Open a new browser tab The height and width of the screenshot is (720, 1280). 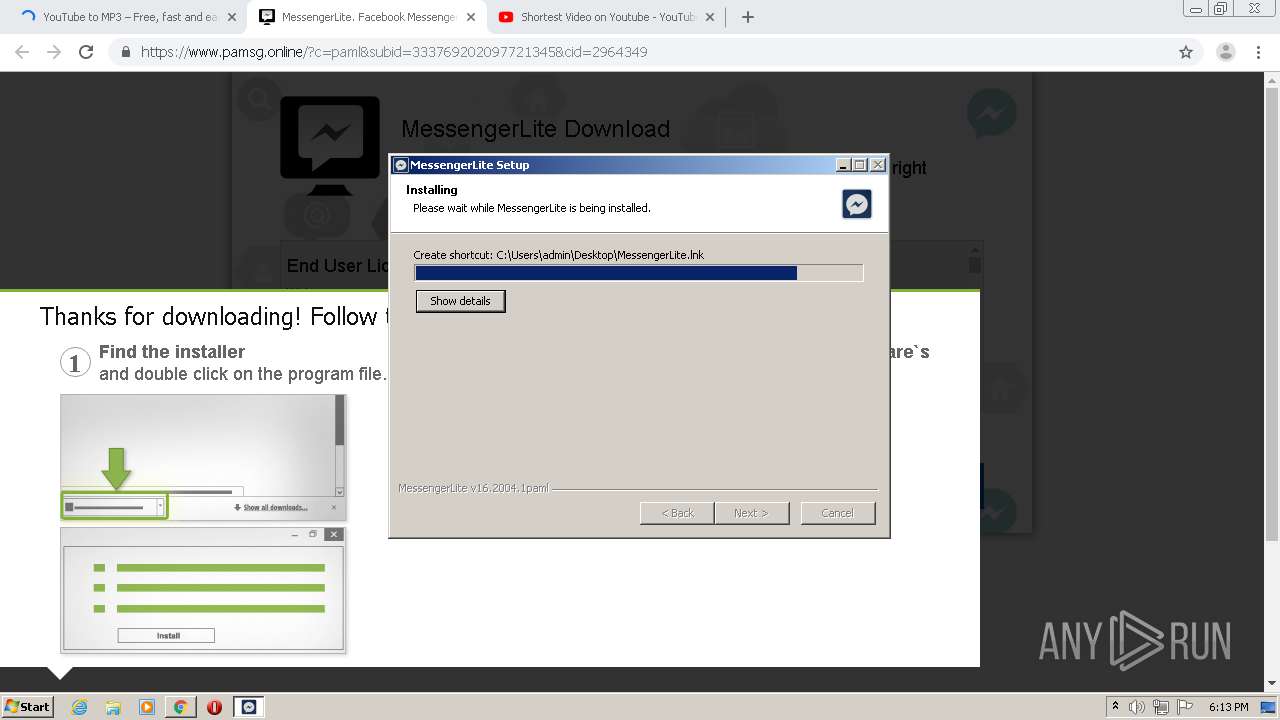(748, 17)
